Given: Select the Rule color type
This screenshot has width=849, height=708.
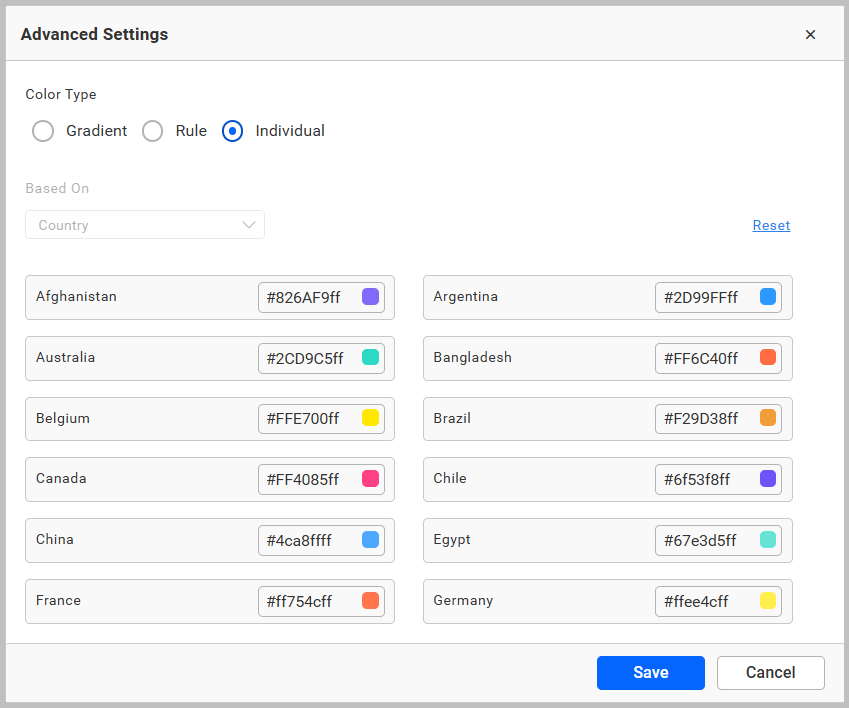Looking at the screenshot, I should (x=153, y=131).
